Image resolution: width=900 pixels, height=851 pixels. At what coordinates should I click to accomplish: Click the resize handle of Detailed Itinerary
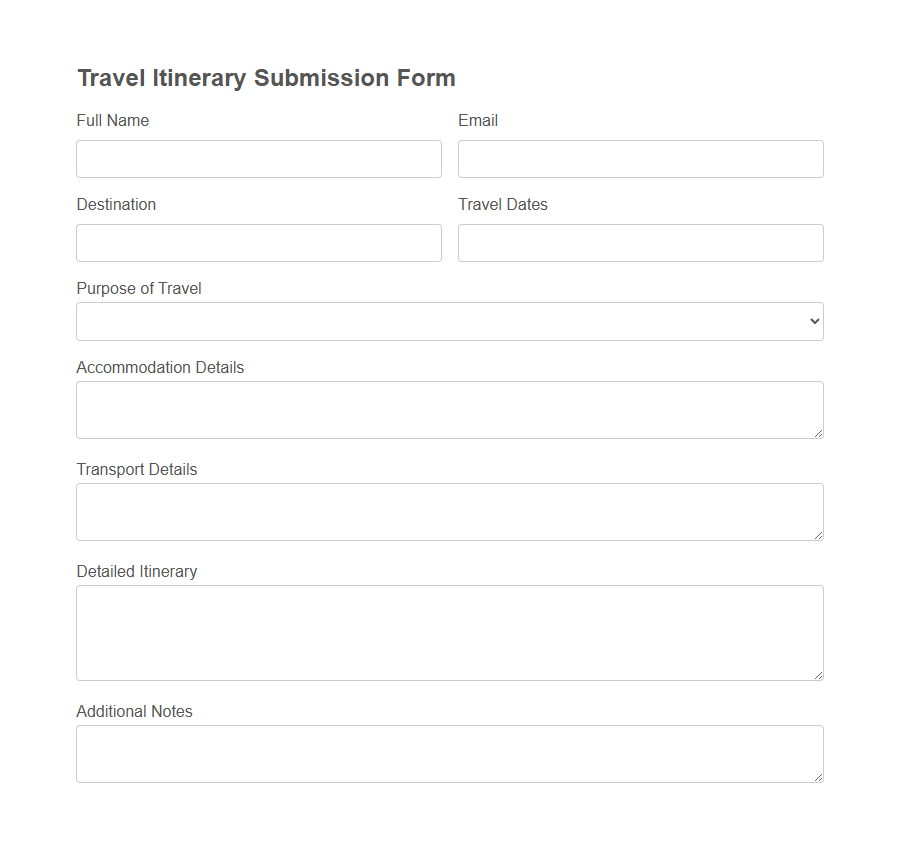[818, 675]
